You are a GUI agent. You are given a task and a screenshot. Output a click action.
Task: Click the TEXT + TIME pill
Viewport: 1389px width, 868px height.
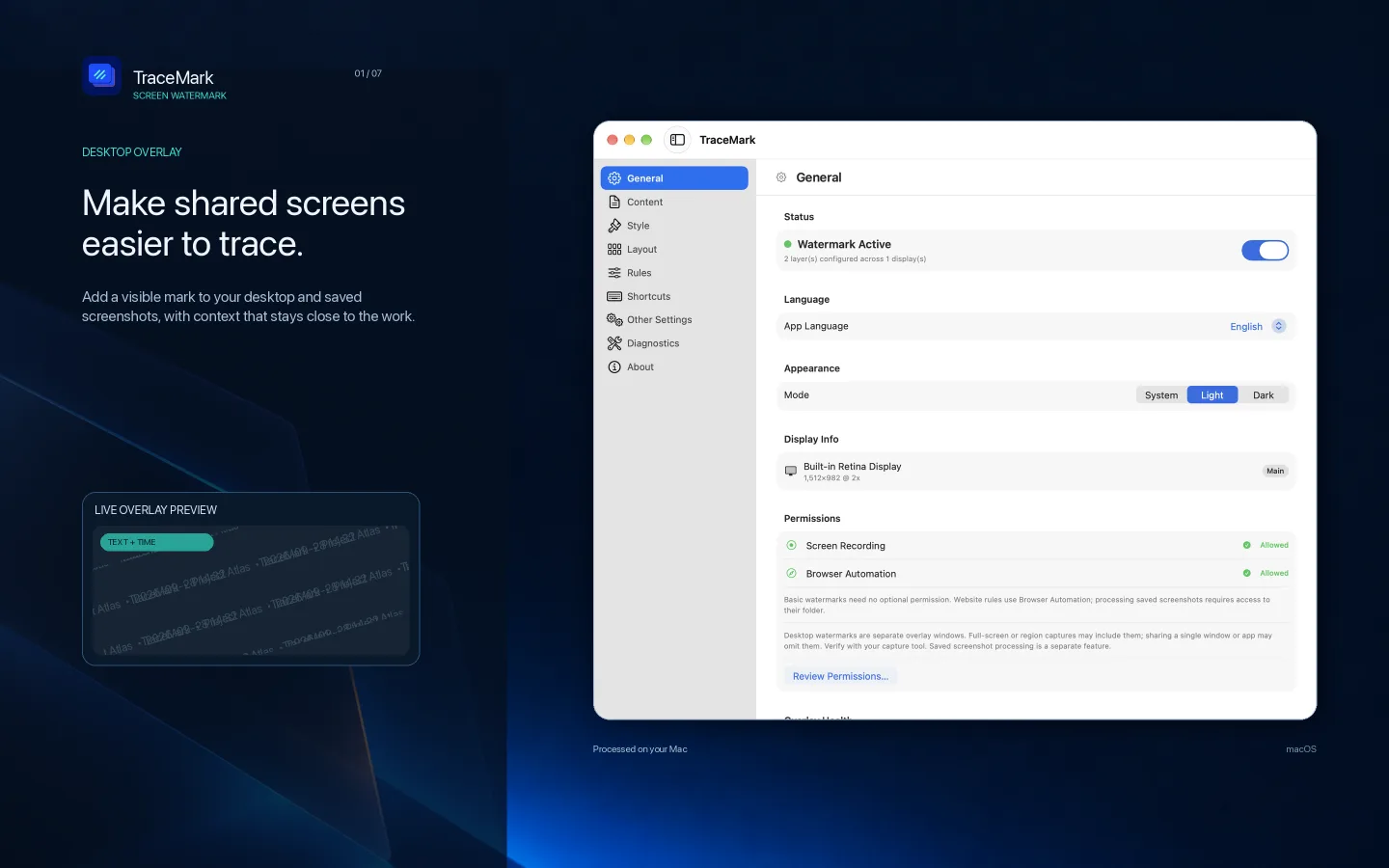[156, 542]
